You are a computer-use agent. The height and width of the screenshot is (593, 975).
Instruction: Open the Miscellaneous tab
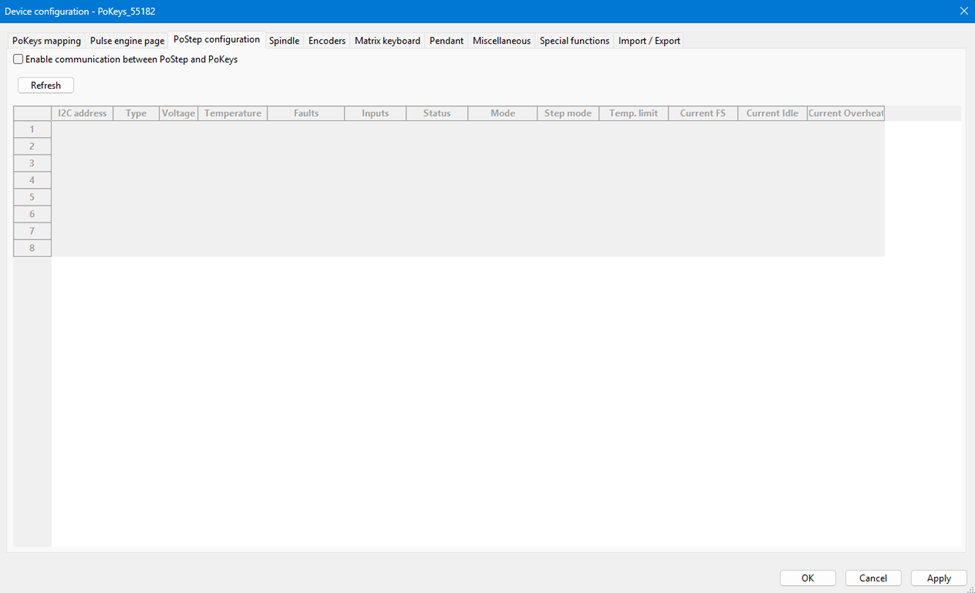pyautogui.click(x=501, y=41)
